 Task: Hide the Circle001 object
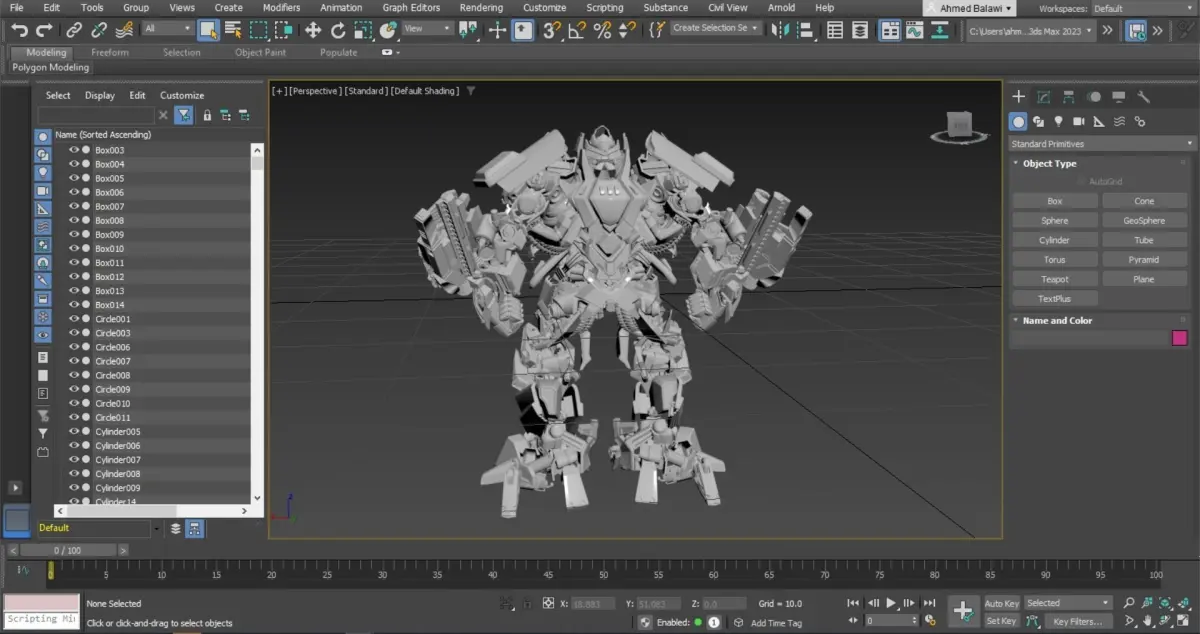(73, 319)
